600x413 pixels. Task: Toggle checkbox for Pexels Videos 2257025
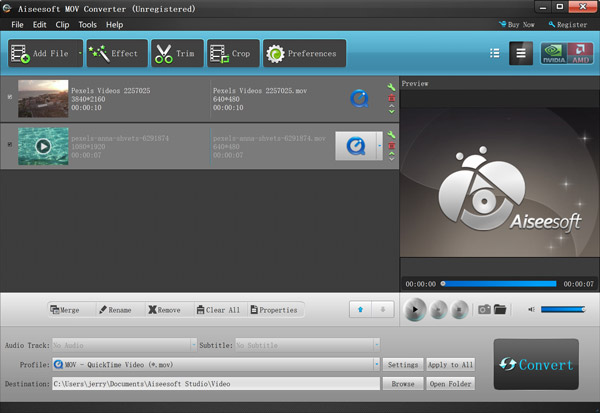pos(10,97)
